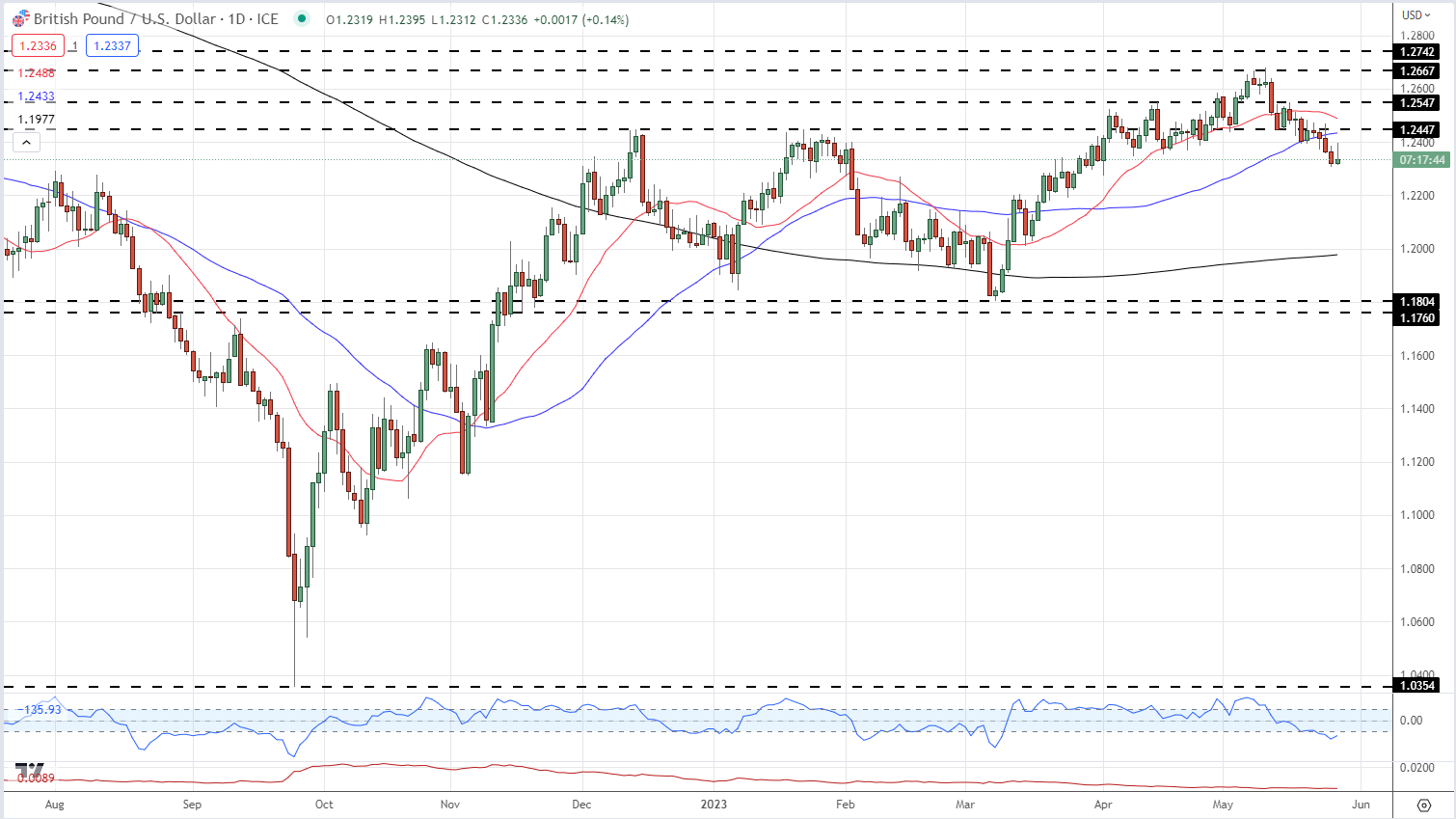Select the 1.2742 horizontal line price label

tap(1416, 52)
